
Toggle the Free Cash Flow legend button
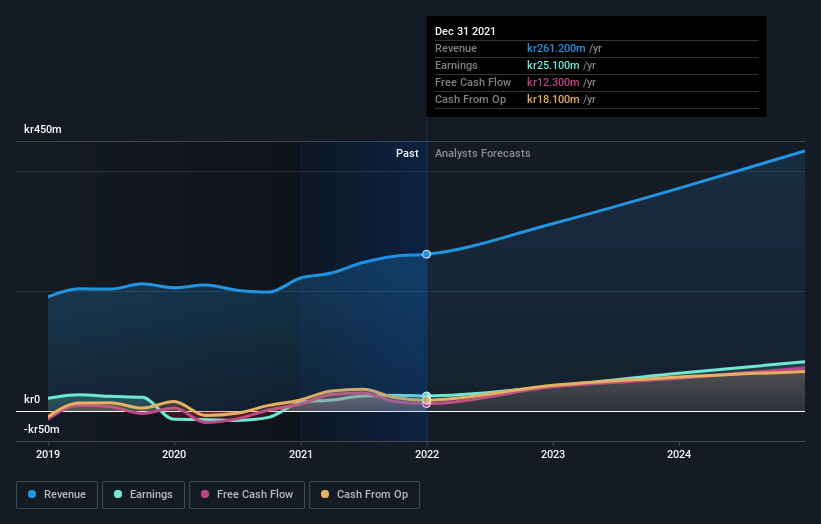pyautogui.click(x=247, y=495)
